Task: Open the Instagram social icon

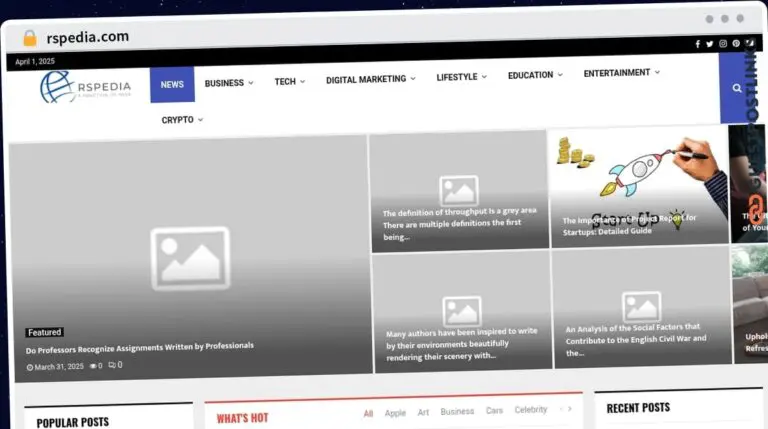Action: [723, 44]
